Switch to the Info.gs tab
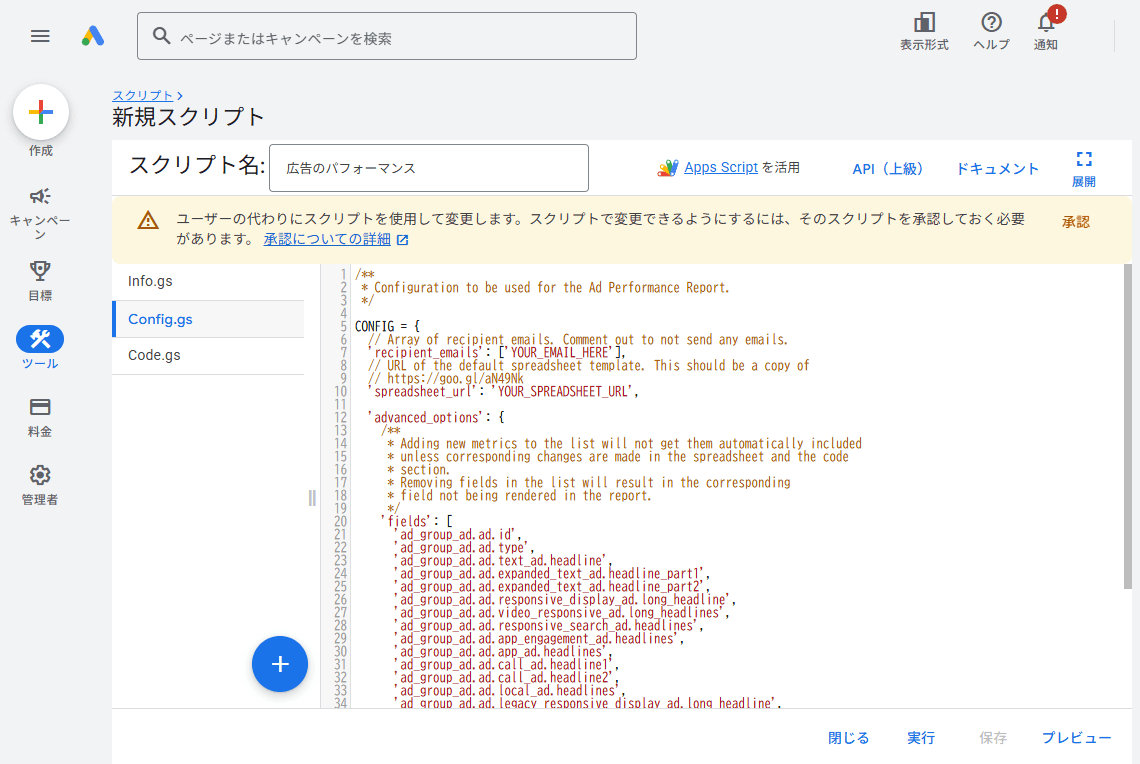1140x764 pixels. [x=208, y=281]
